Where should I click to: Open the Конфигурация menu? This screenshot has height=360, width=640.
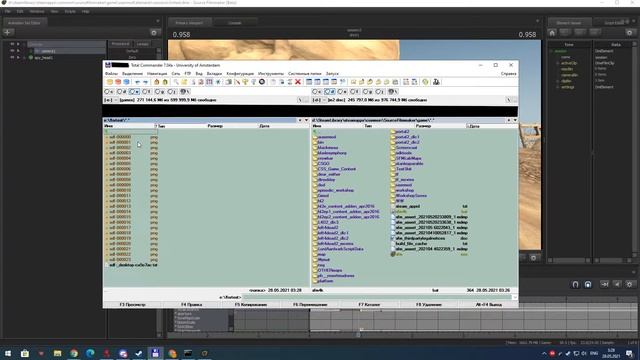[x=240, y=74]
